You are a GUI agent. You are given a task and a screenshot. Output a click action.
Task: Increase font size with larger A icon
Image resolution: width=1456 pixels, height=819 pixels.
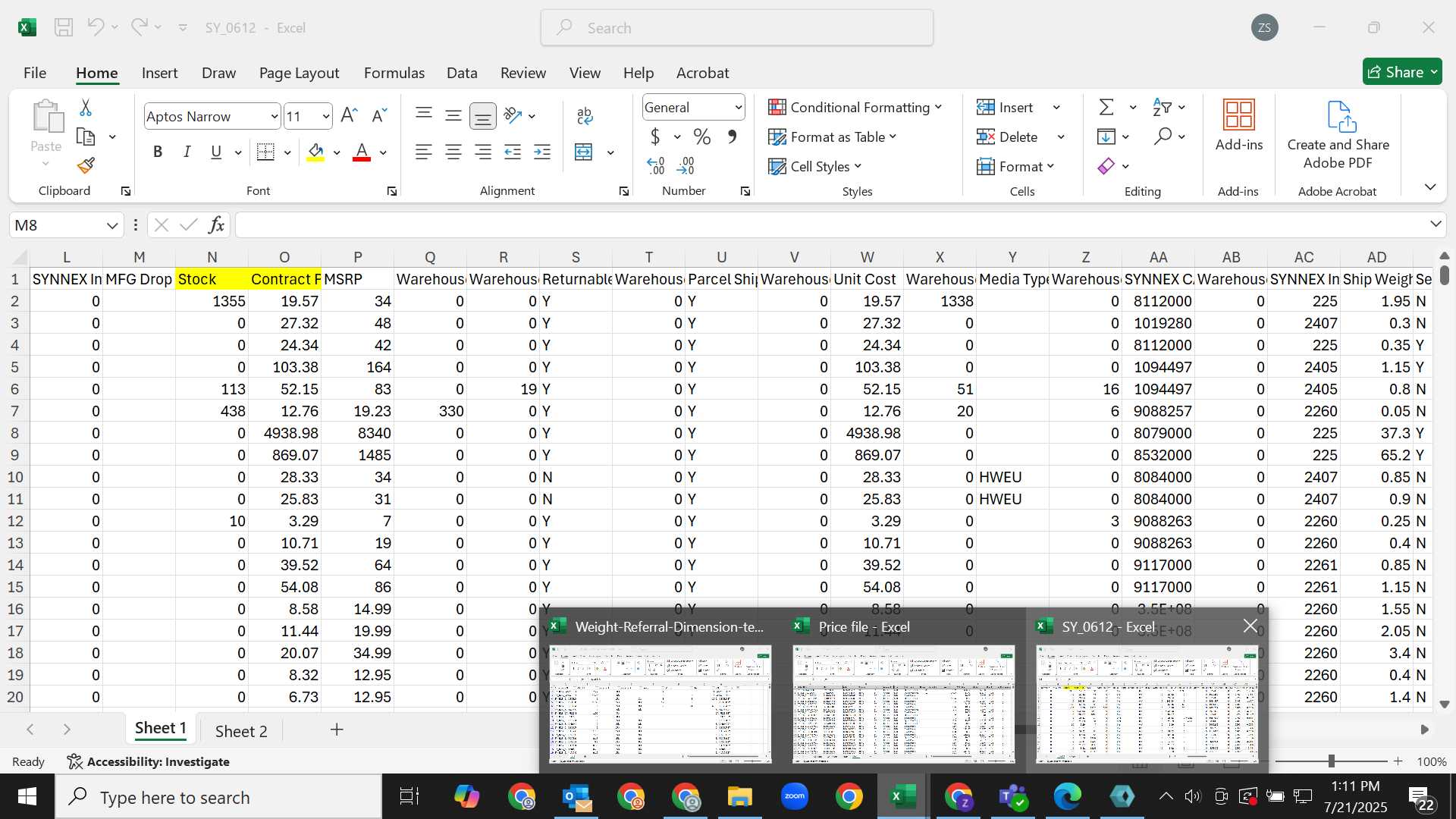point(349,116)
